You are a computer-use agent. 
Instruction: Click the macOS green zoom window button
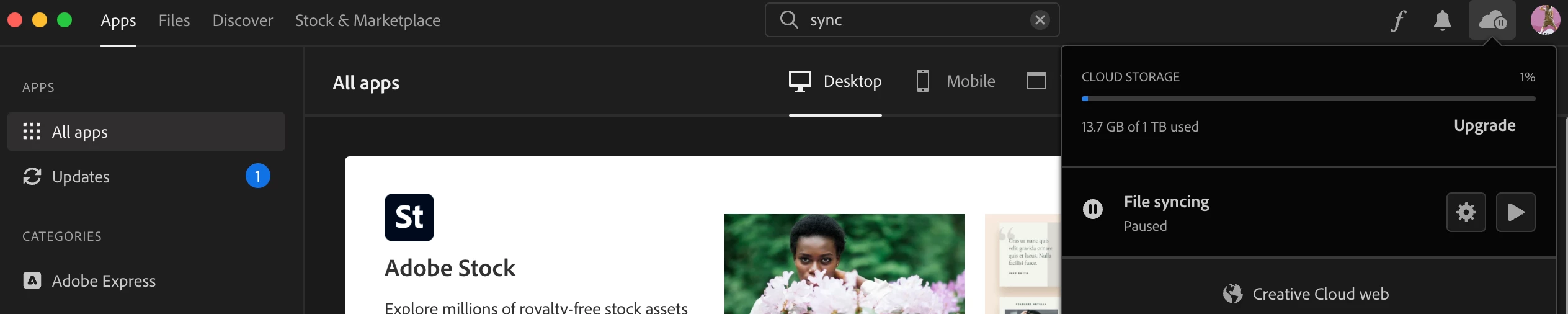click(65, 20)
